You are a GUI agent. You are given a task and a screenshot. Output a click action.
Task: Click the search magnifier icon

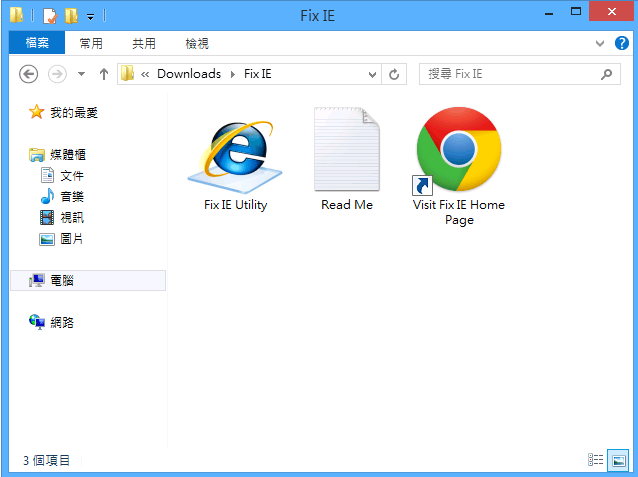[x=606, y=74]
